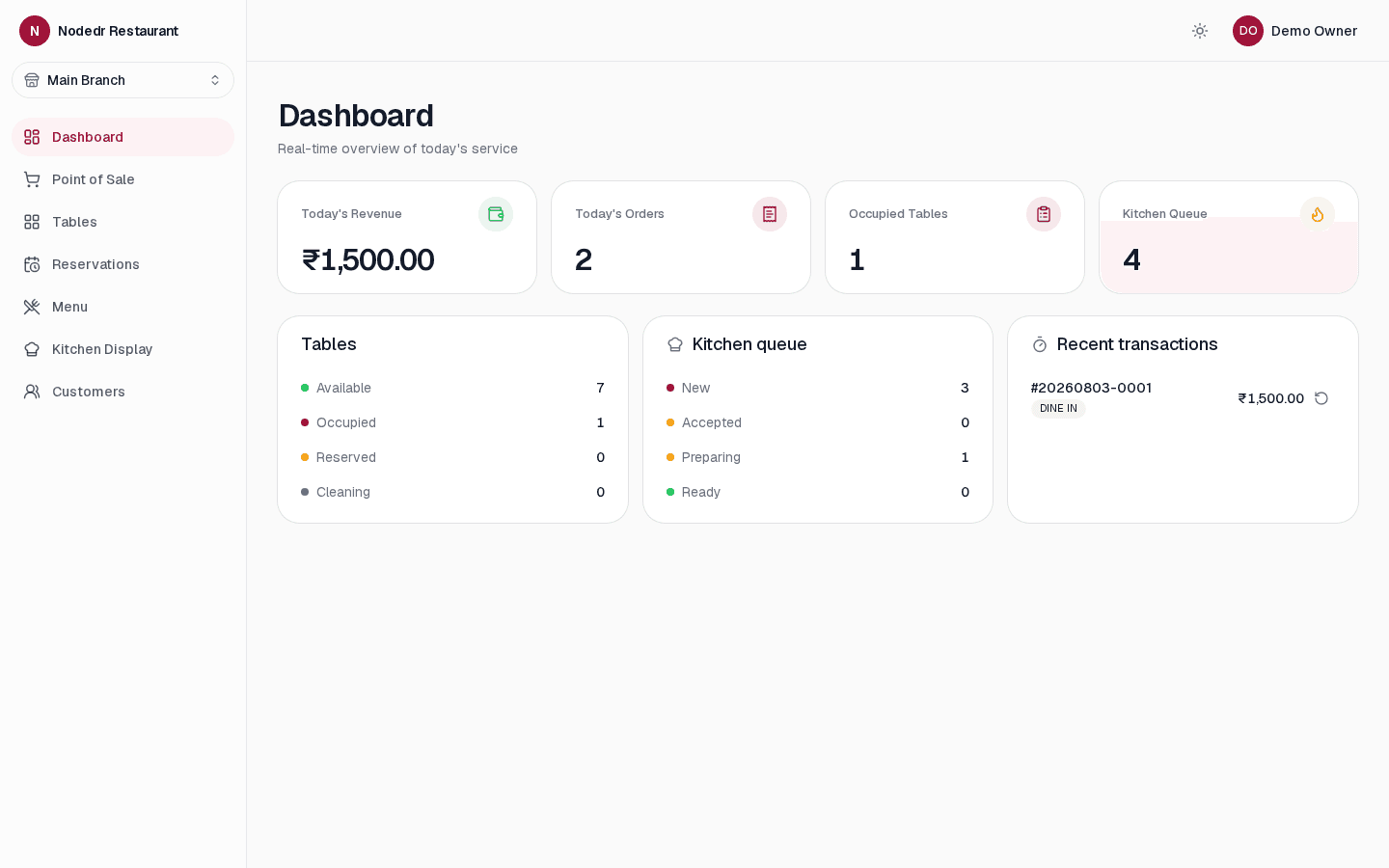Click the store icon in branch selector

click(x=32, y=80)
